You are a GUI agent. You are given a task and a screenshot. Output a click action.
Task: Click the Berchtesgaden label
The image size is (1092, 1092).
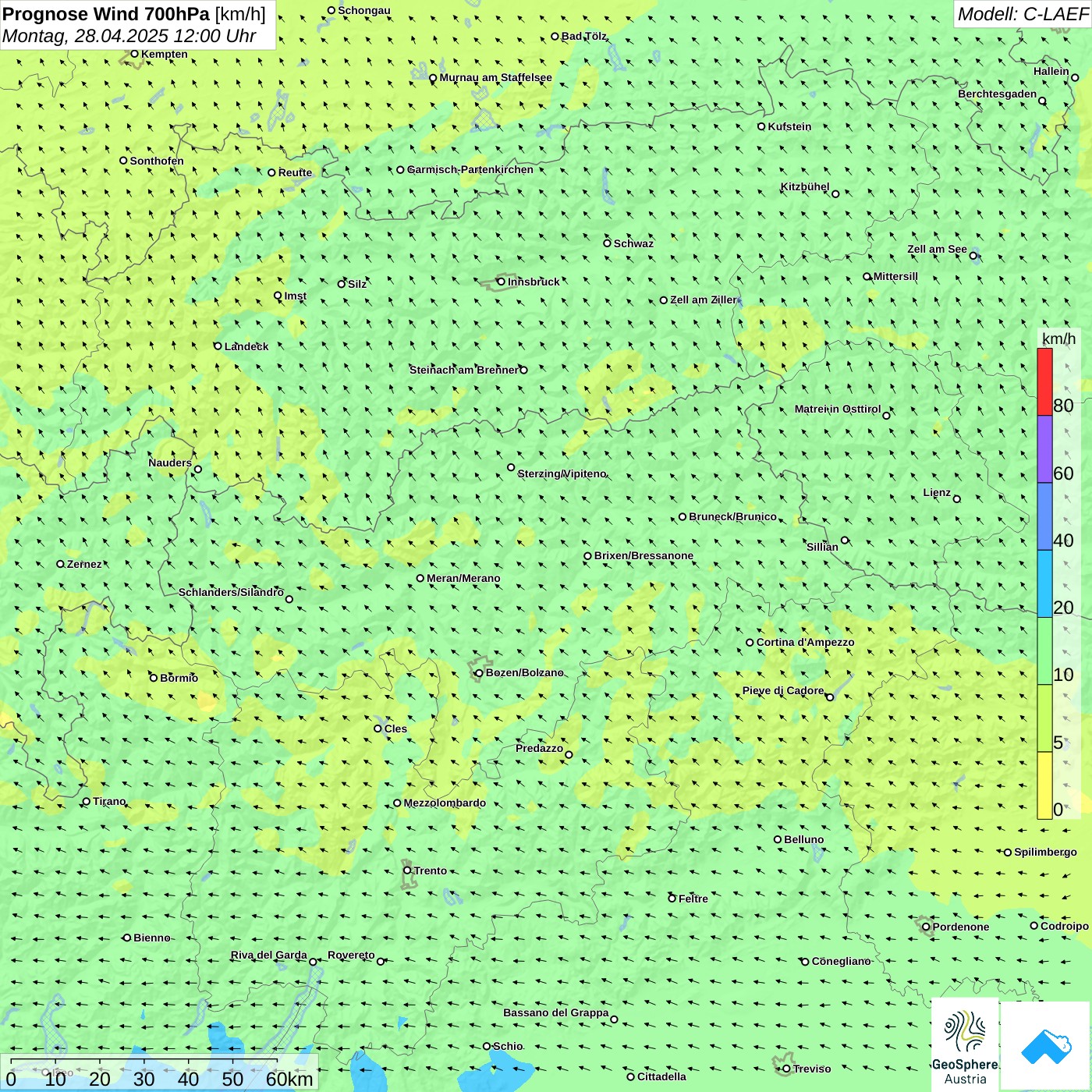click(997, 94)
